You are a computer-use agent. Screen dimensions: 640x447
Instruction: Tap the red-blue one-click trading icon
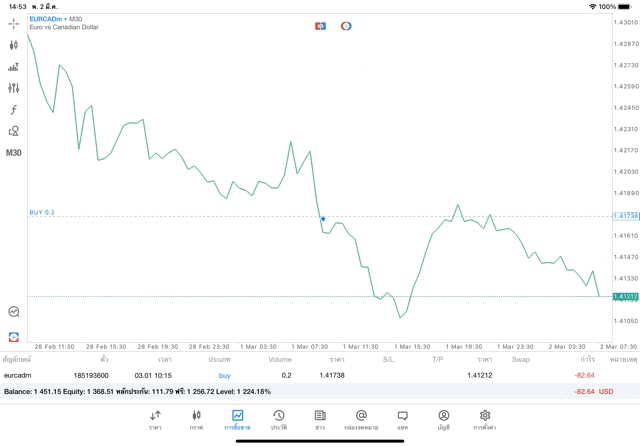point(320,25)
